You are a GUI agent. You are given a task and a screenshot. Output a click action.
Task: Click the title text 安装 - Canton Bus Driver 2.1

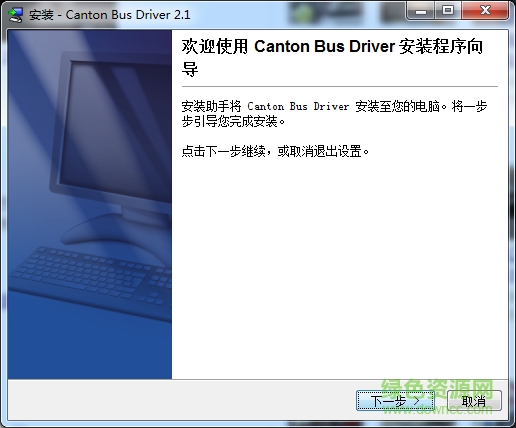pos(109,15)
